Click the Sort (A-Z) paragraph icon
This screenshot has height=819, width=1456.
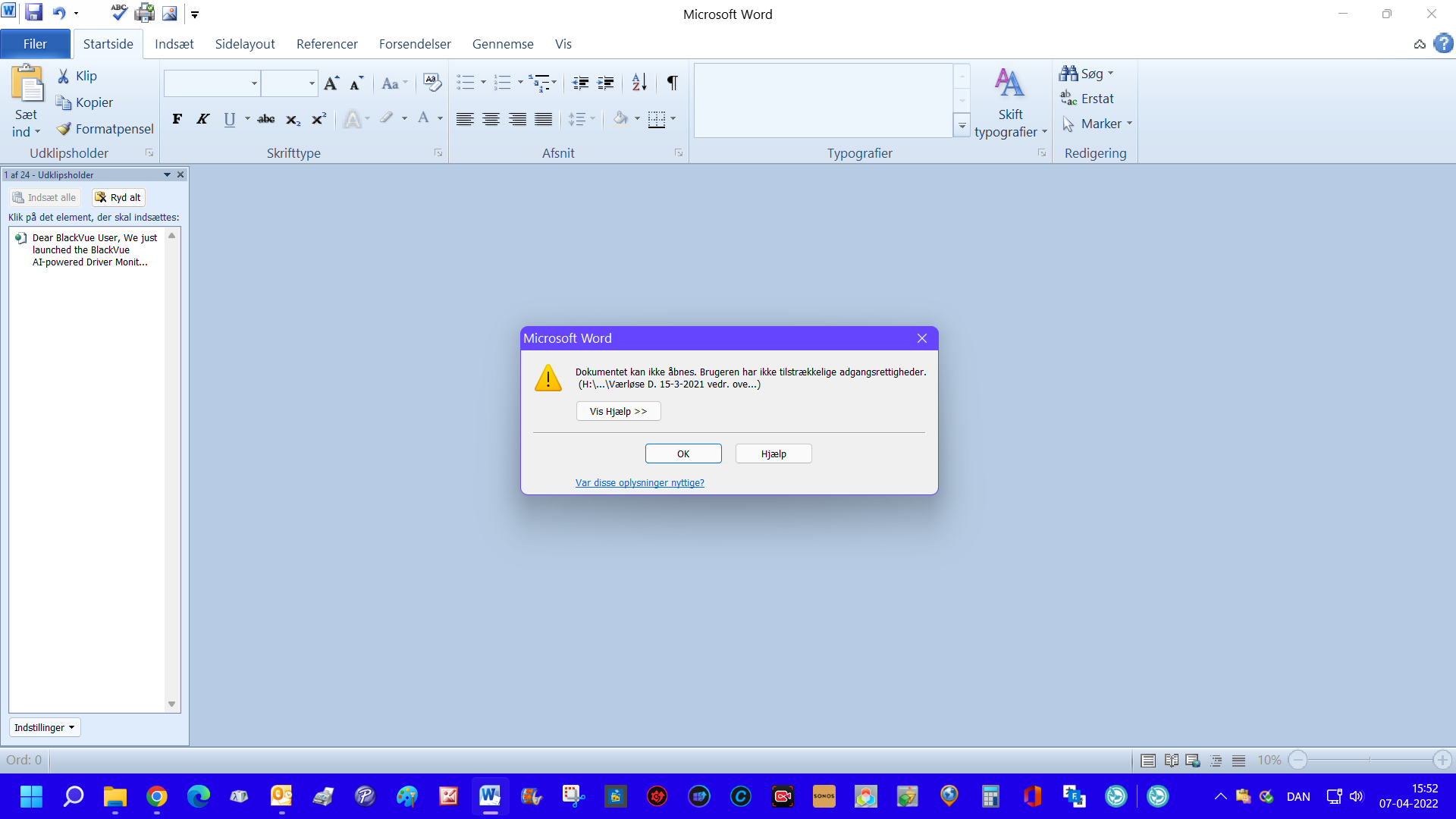point(639,83)
